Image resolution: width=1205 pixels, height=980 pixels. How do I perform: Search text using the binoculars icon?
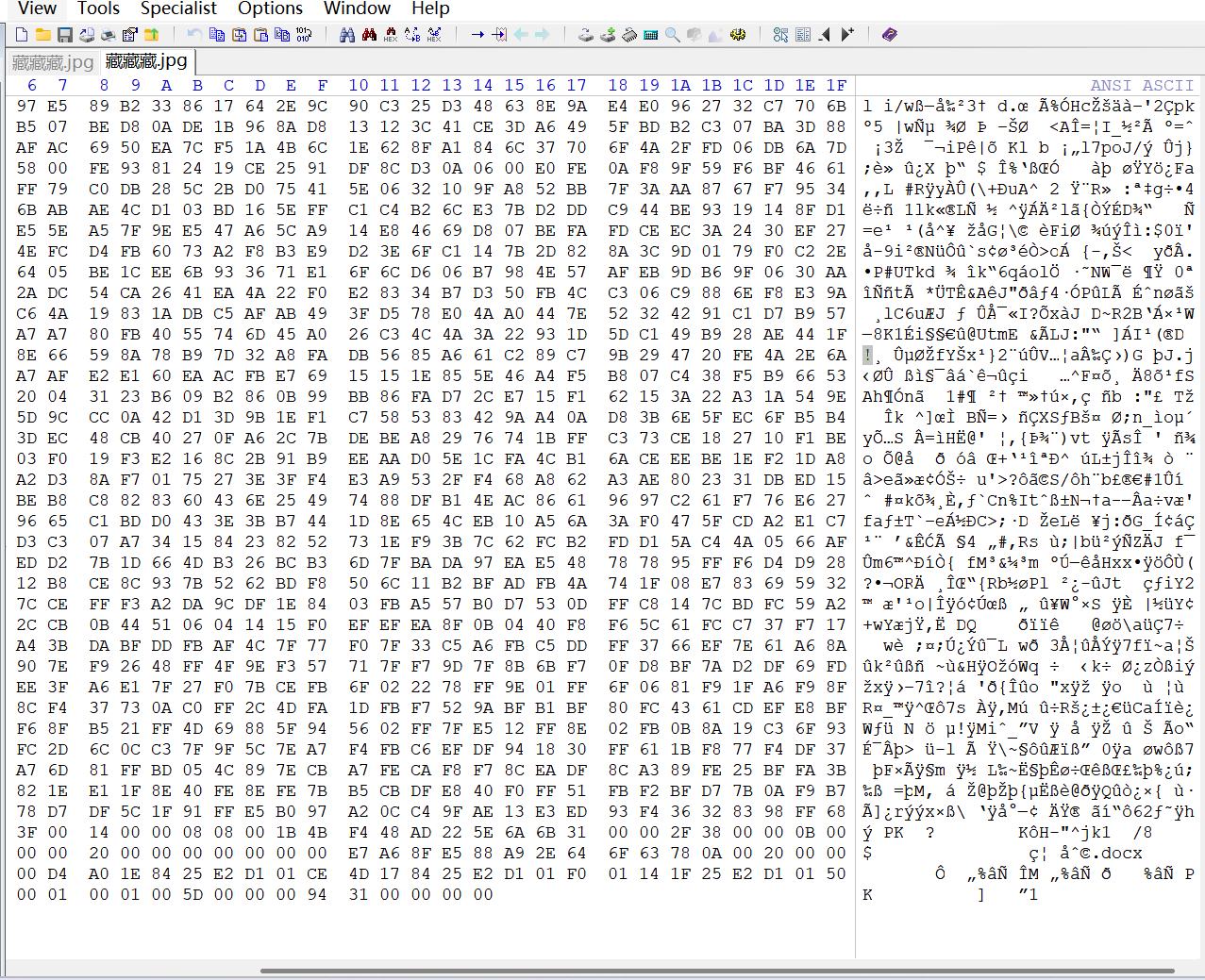pos(347,34)
